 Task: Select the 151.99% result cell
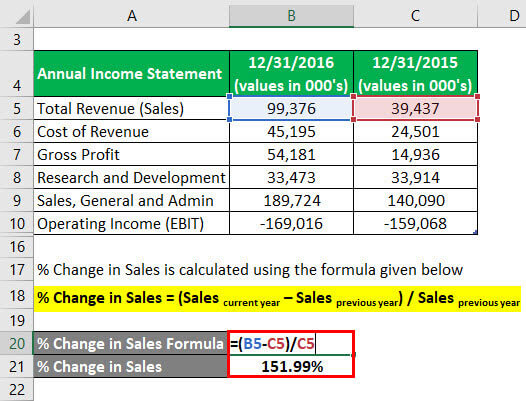(291, 366)
